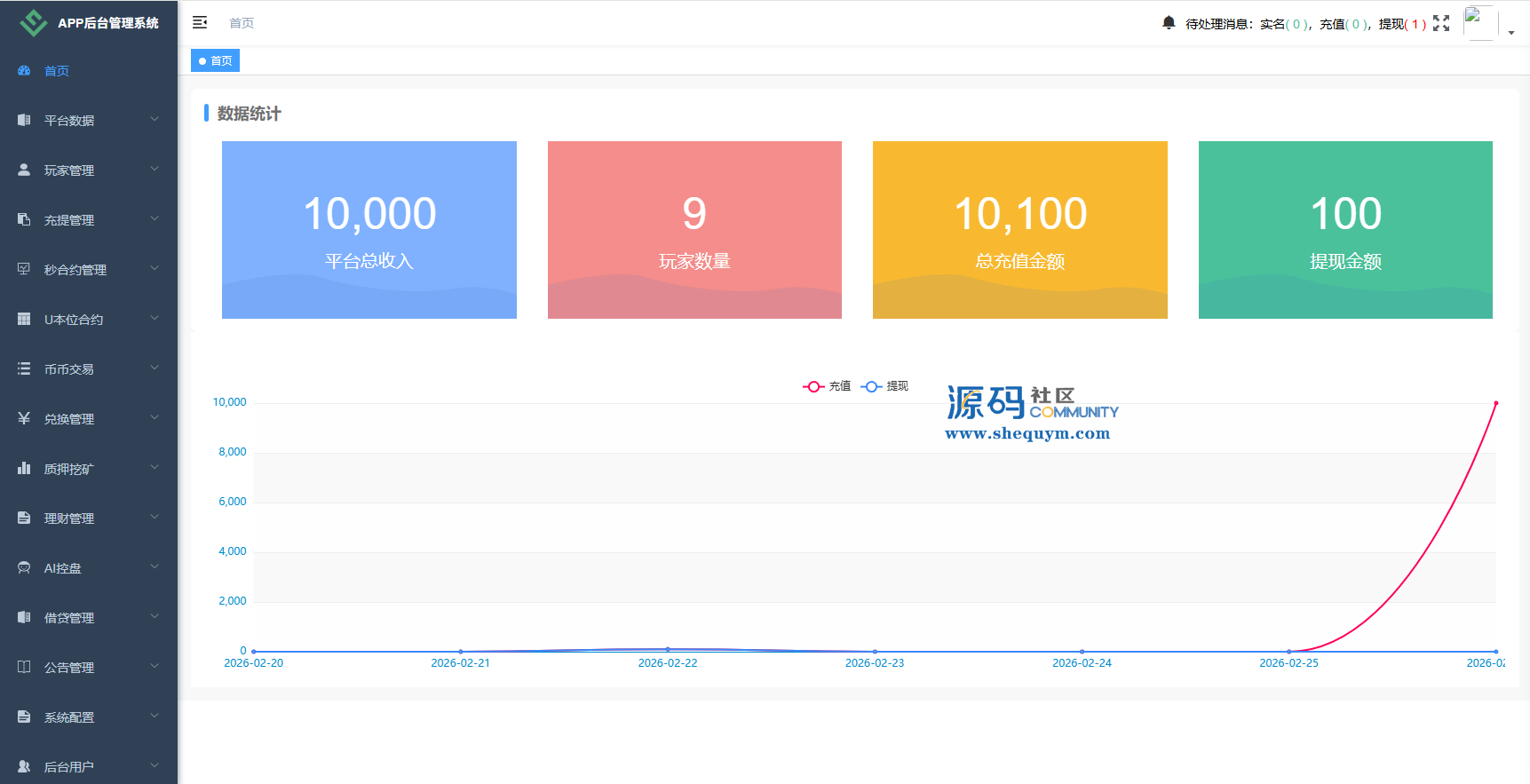
Task: Open the user avatar dropdown arrow
Action: tap(1511, 33)
